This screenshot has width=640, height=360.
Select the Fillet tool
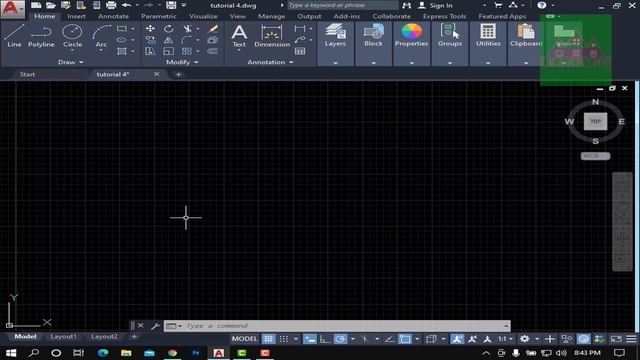point(187,40)
